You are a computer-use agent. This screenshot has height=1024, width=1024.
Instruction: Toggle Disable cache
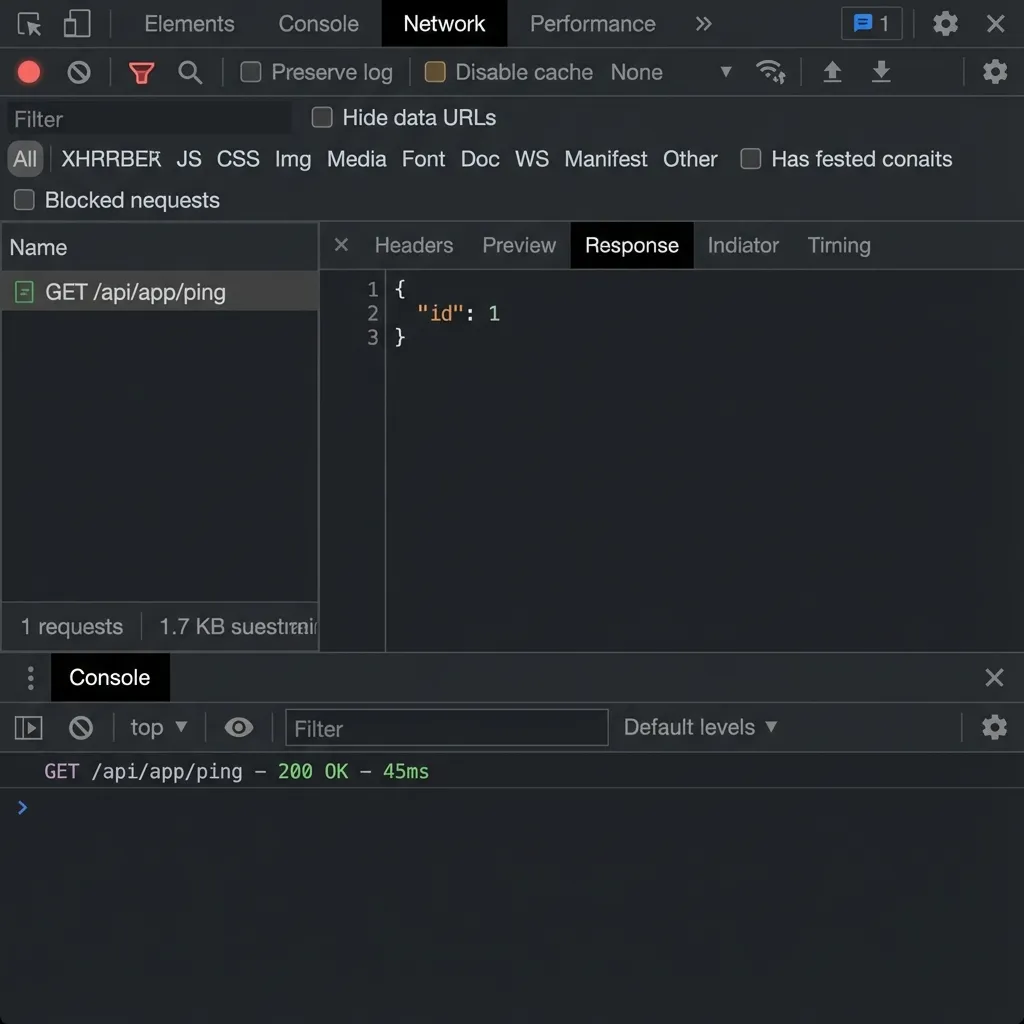tap(434, 71)
